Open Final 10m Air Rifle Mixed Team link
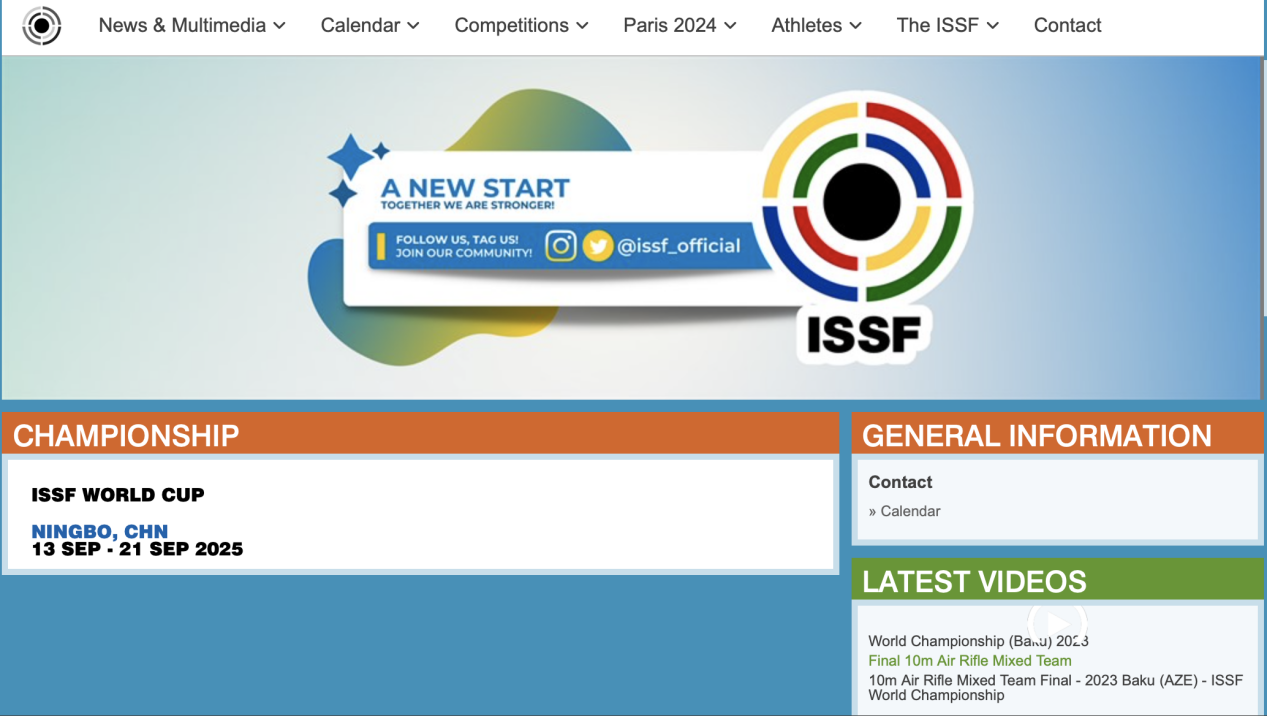The image size is (1267, 716). pos(970,660)
